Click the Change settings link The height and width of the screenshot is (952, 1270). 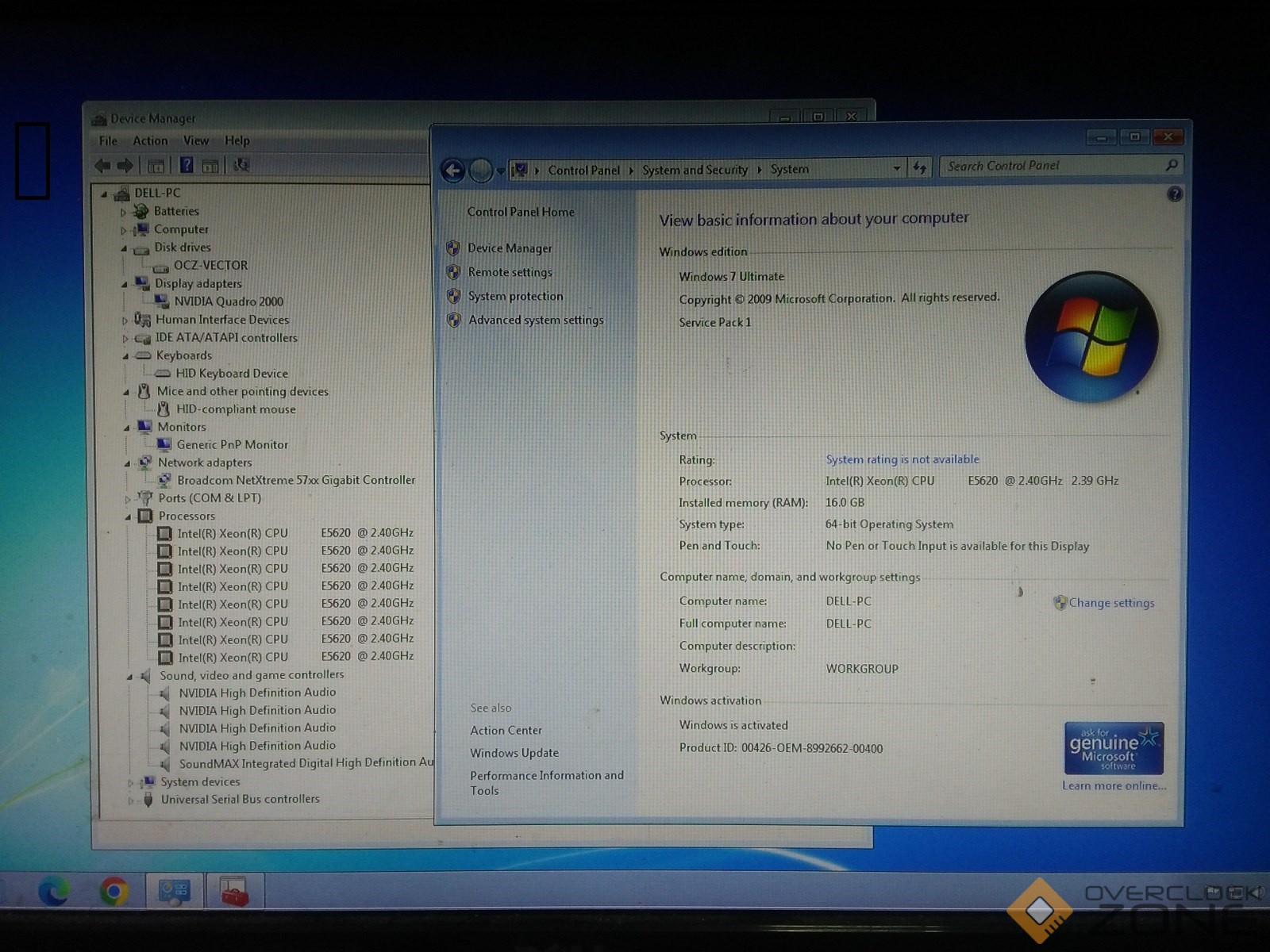1111,603
